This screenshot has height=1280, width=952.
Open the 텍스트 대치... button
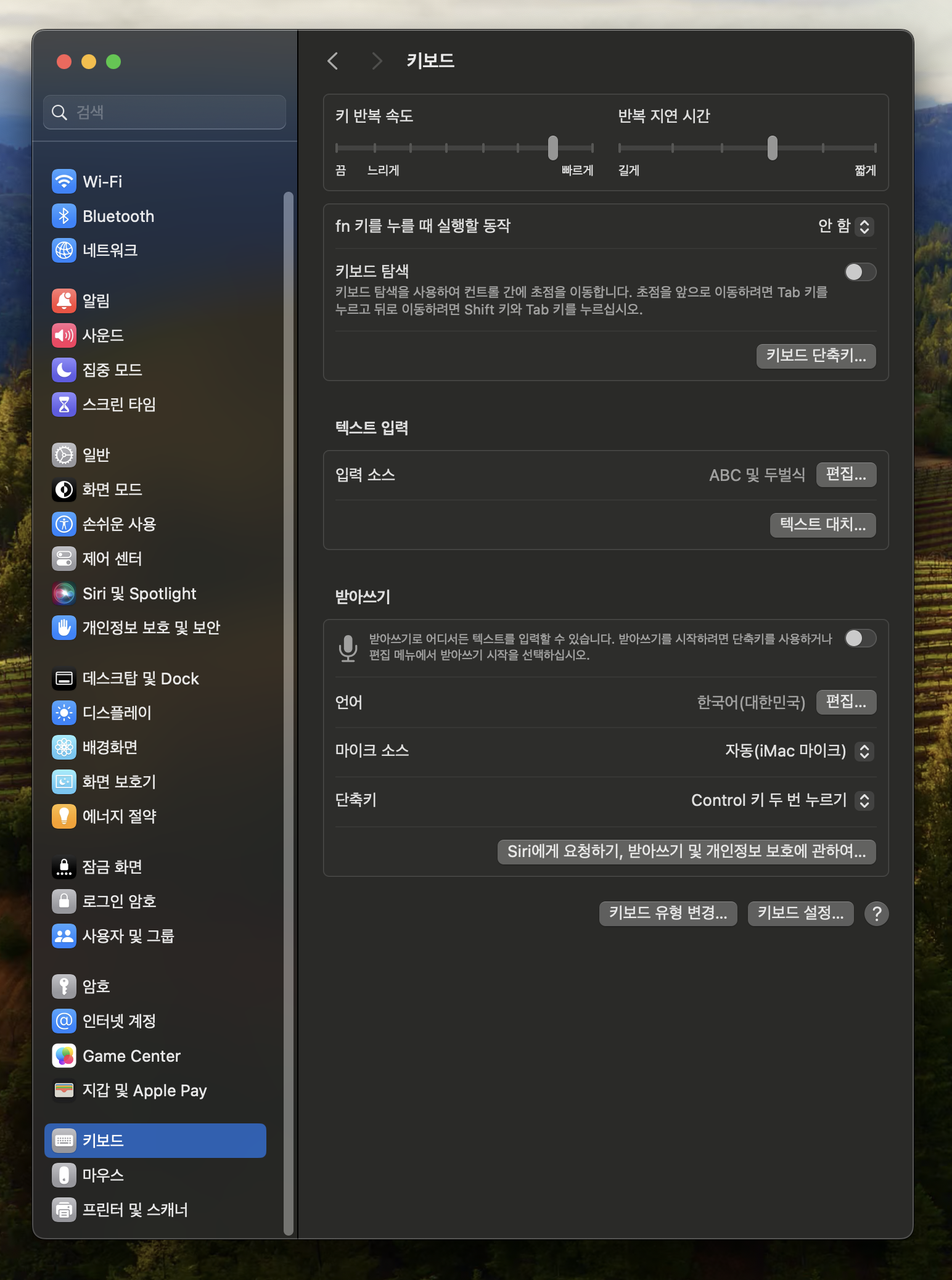click(x=823, y=525)
